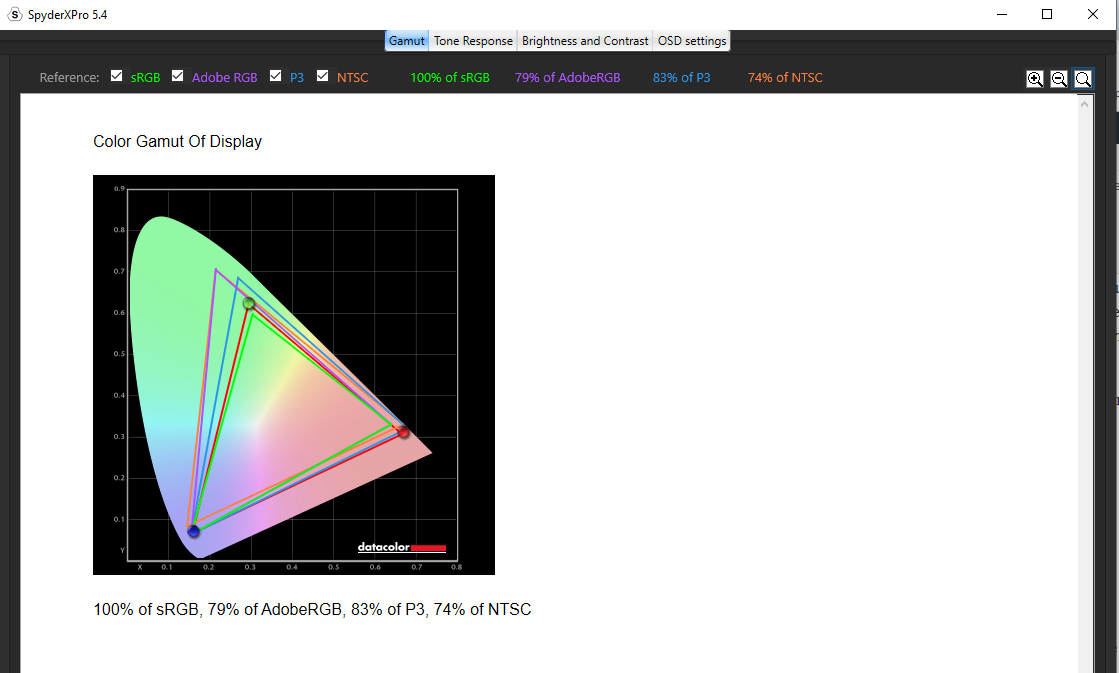Image resolution: width=1119 pixels, height=673 pixels.
Task: Click the 'Color Gamut Of Display' heading
Action: pyautogui.click(x=178, y=141)
